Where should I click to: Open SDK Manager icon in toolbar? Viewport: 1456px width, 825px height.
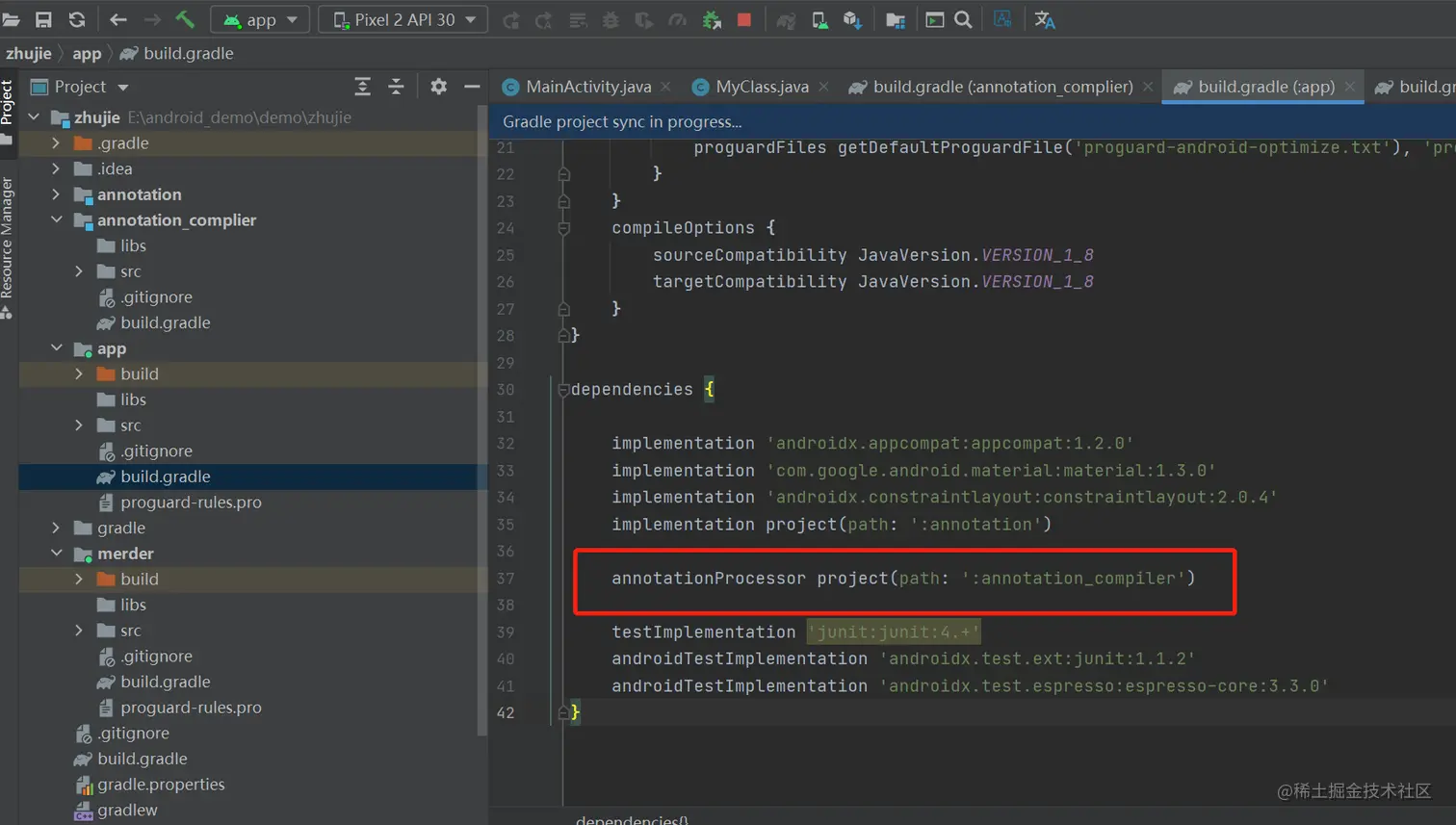click(x=852, y=19)
